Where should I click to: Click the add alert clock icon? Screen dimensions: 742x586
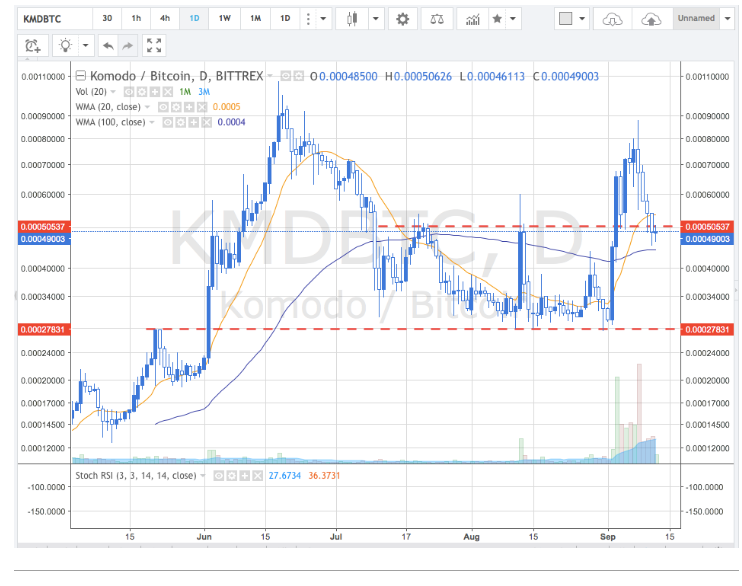click(33, 45)
